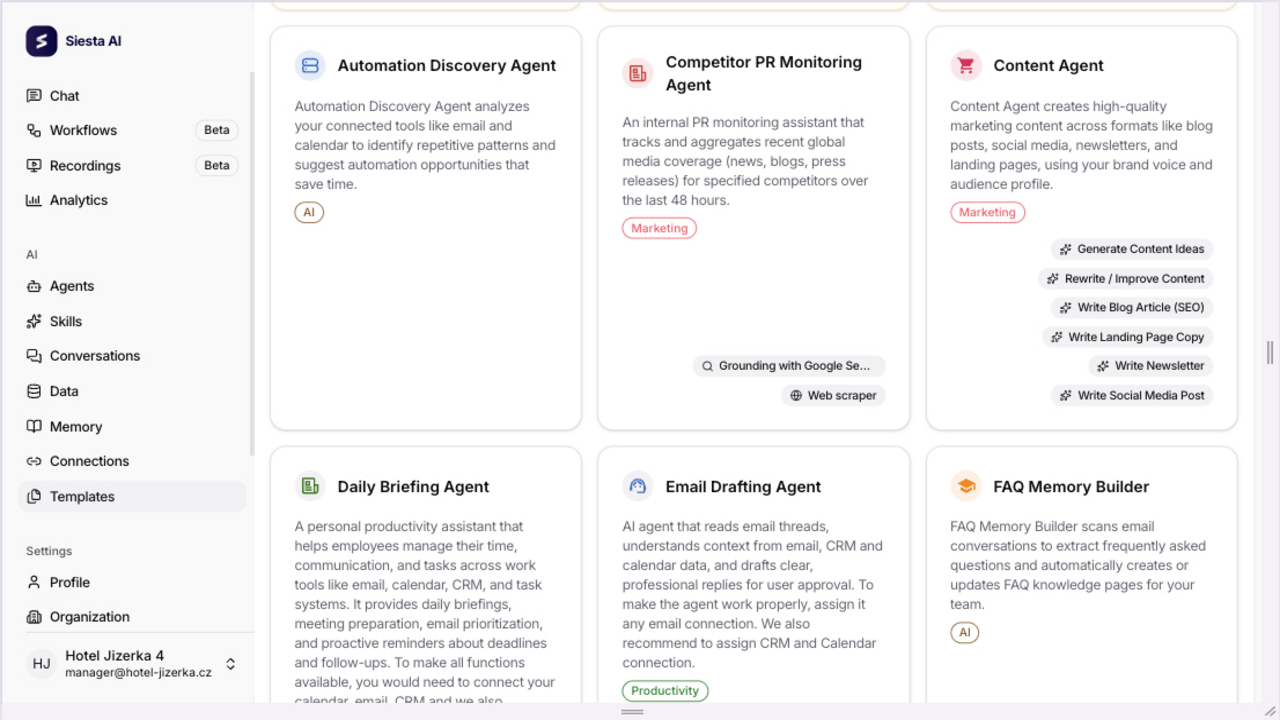
Task: Click the Generate Content Ideas chip
Action: pyautogui.click(x=1132, y=249)
